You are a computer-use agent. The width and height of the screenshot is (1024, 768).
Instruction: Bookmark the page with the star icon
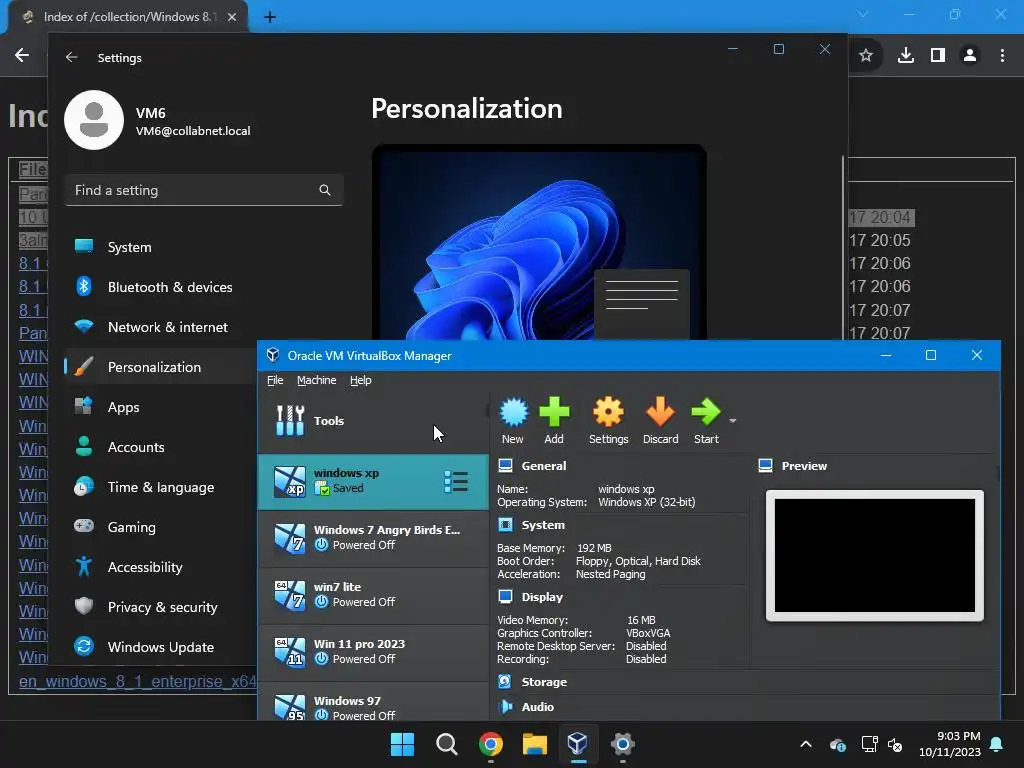pyautogui.click(x=866, y=56)
